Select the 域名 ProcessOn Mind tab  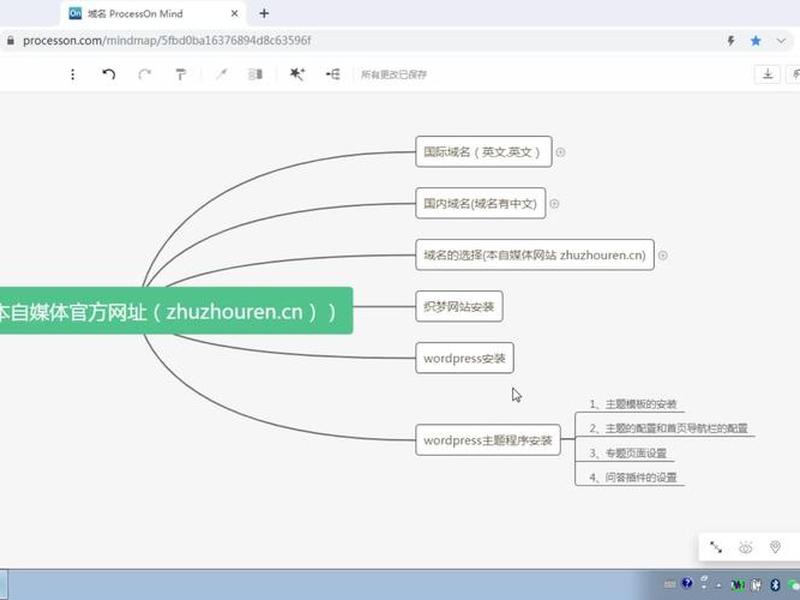(153, 14)
